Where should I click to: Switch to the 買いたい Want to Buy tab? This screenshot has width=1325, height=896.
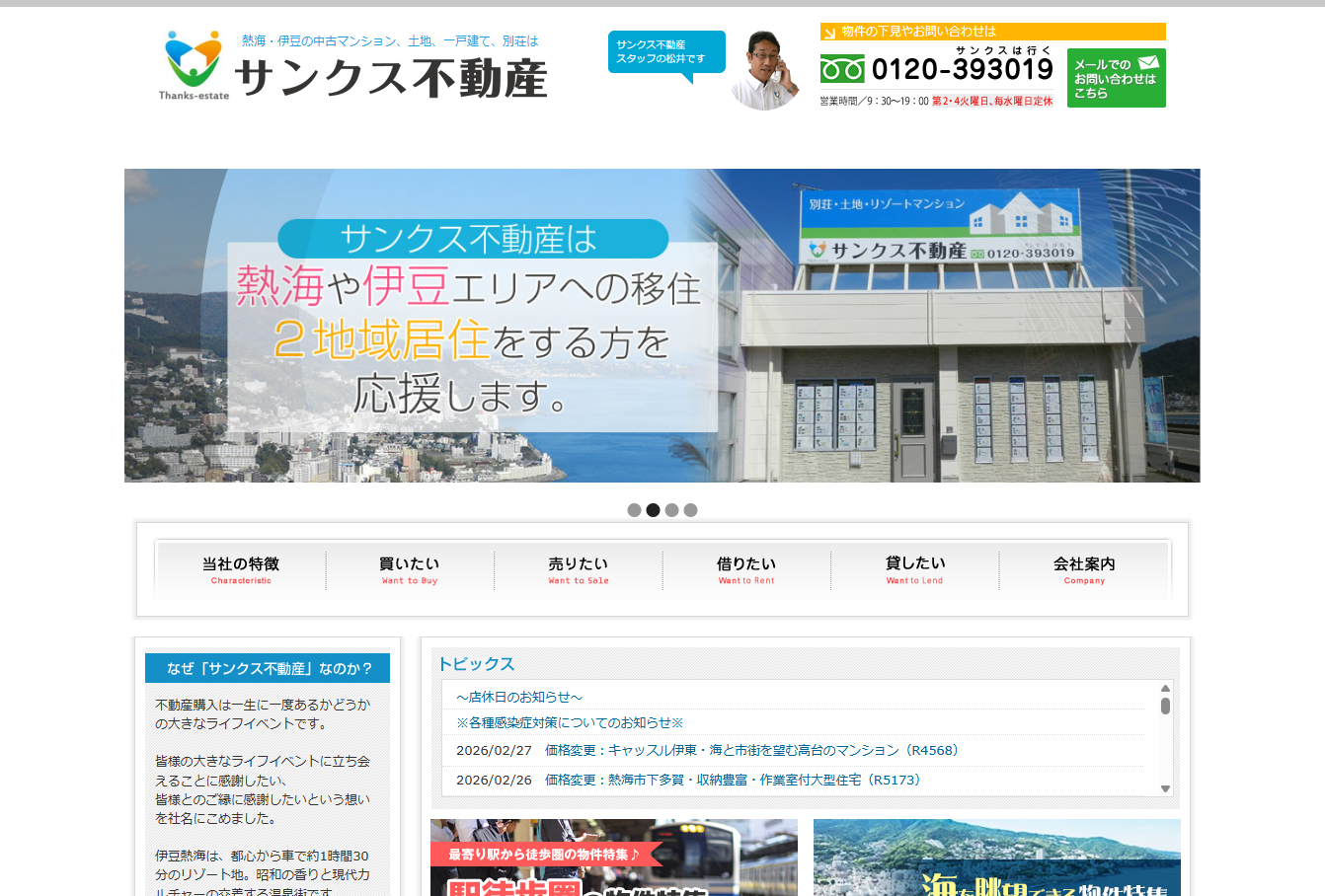409,569
